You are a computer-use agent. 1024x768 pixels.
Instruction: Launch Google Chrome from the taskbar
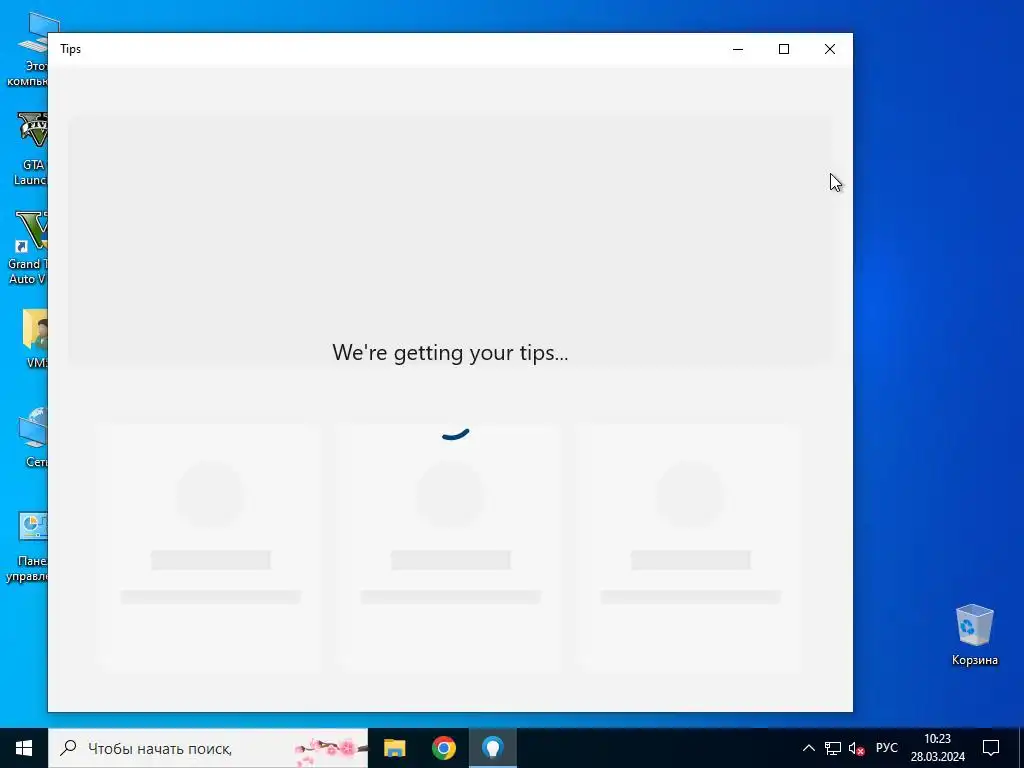click(x=443, y=748)
